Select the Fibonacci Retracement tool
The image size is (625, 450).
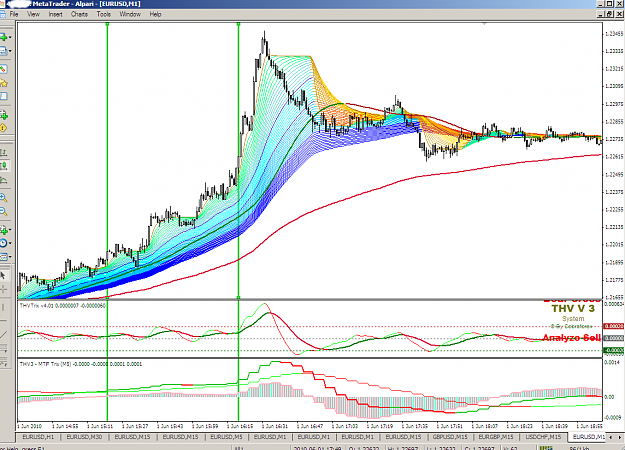(x=4, y=362)
